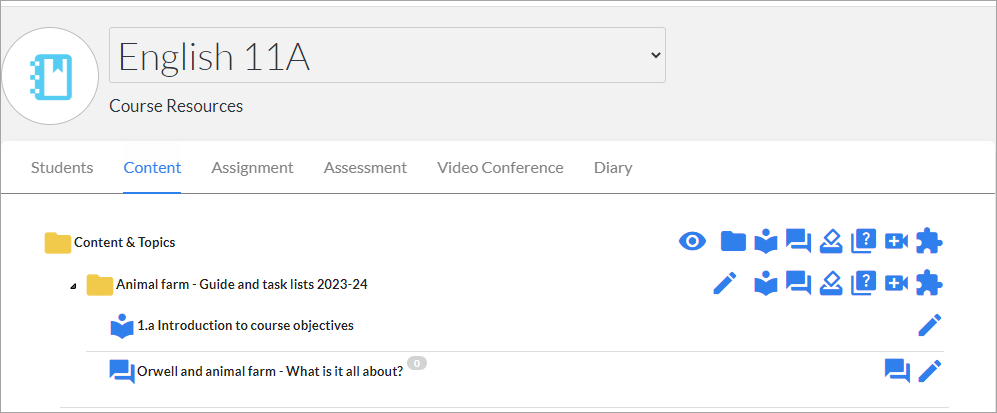Toggle the eye visibility icon for Content & Topics
Screen dimensions: 997x413
[692, 241]
